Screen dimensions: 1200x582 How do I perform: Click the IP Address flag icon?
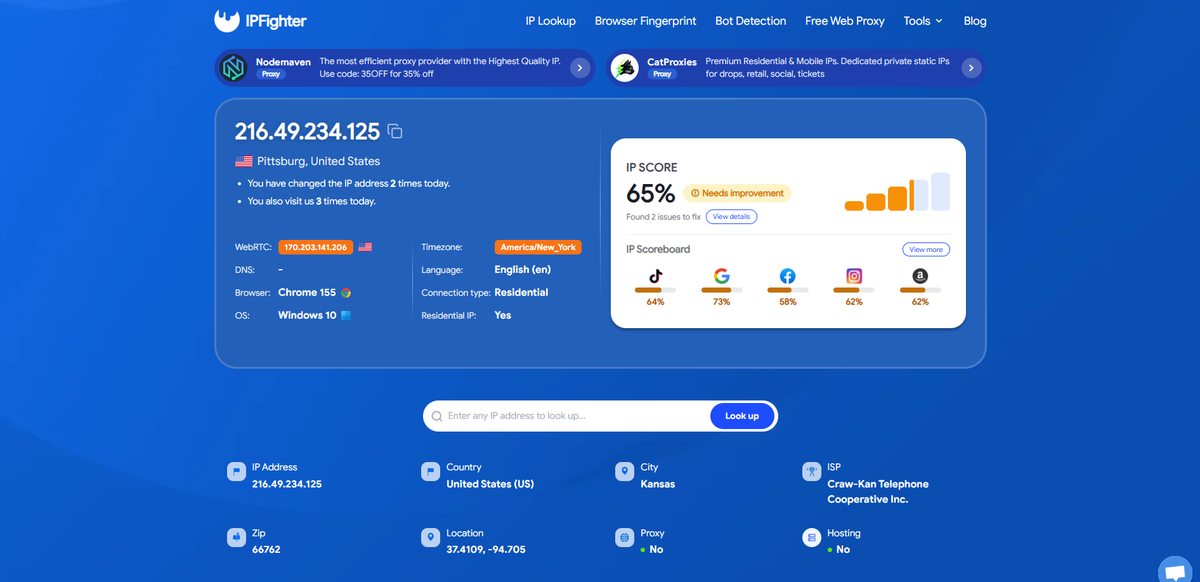pos(236,471)
